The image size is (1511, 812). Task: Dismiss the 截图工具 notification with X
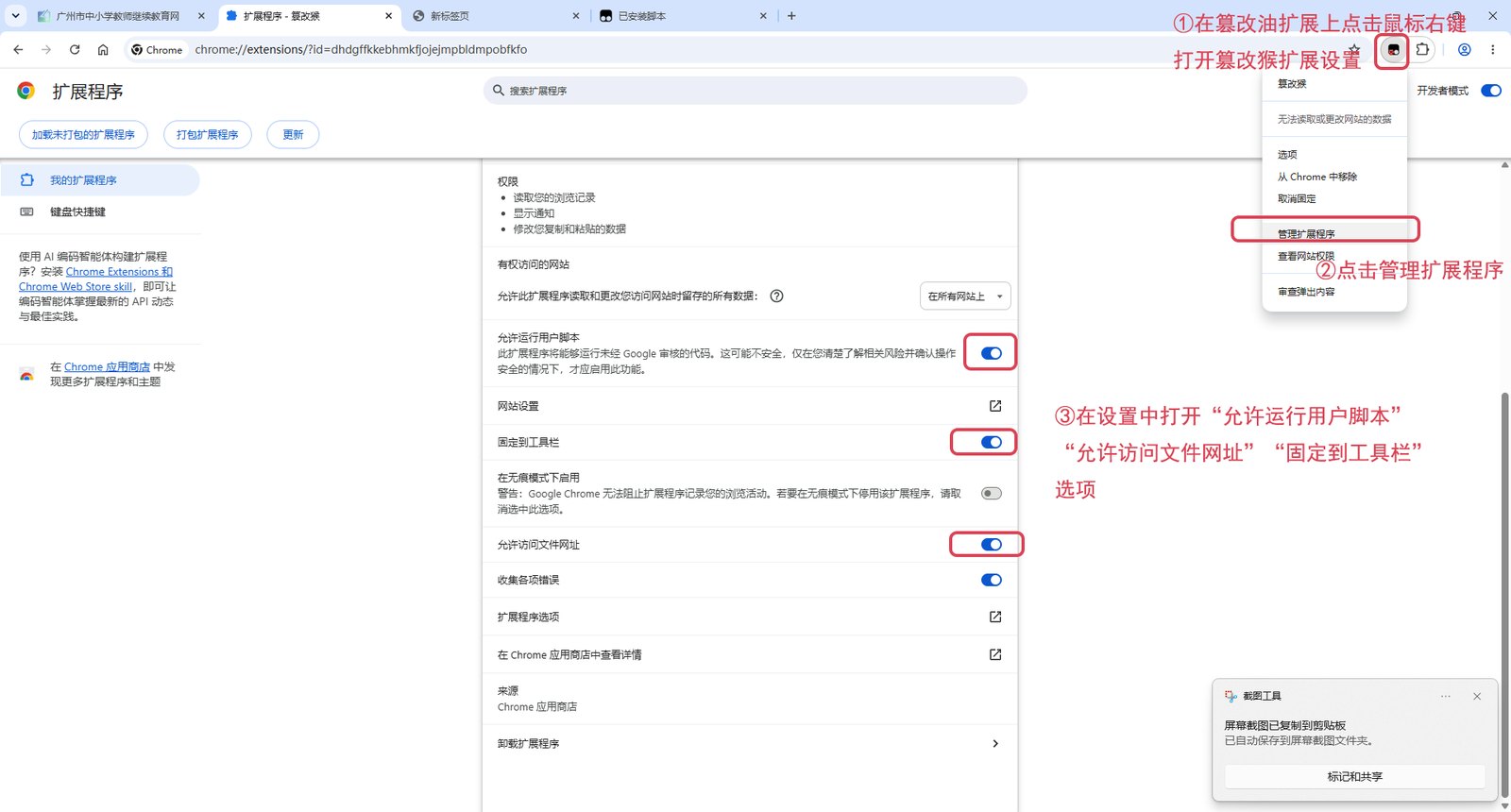(1477, 696)
